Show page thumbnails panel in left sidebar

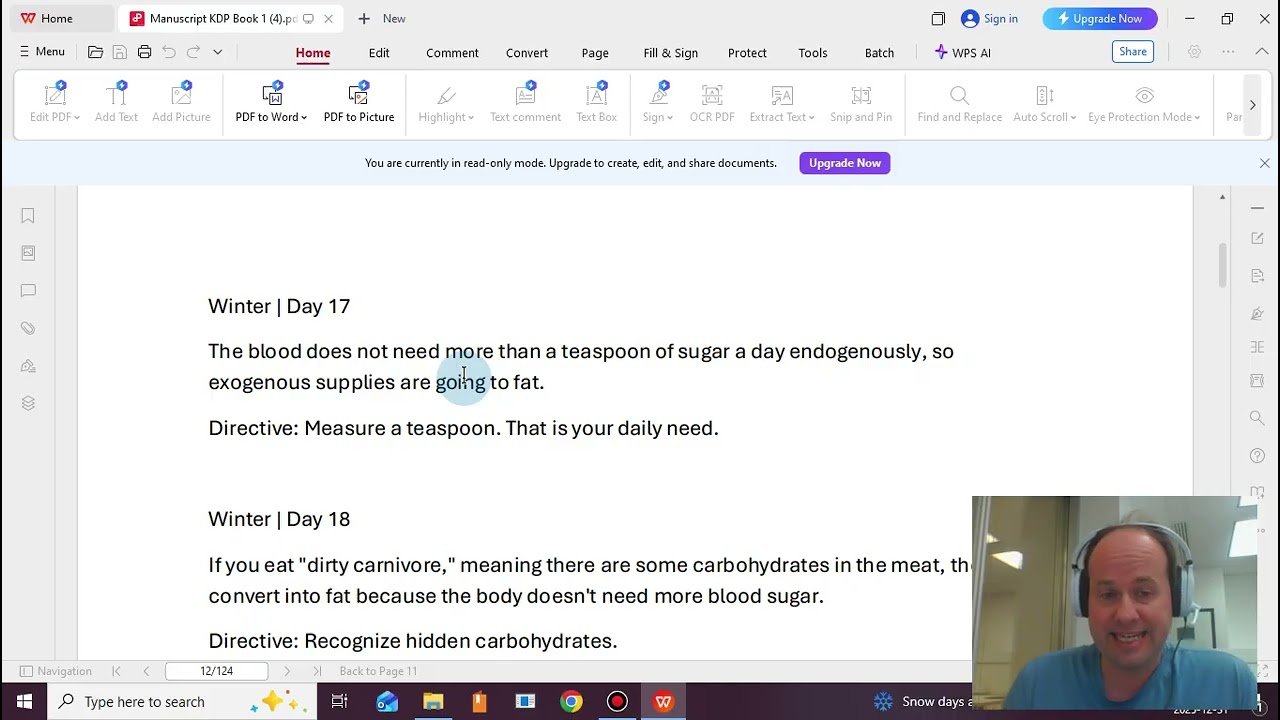point(28,253)
